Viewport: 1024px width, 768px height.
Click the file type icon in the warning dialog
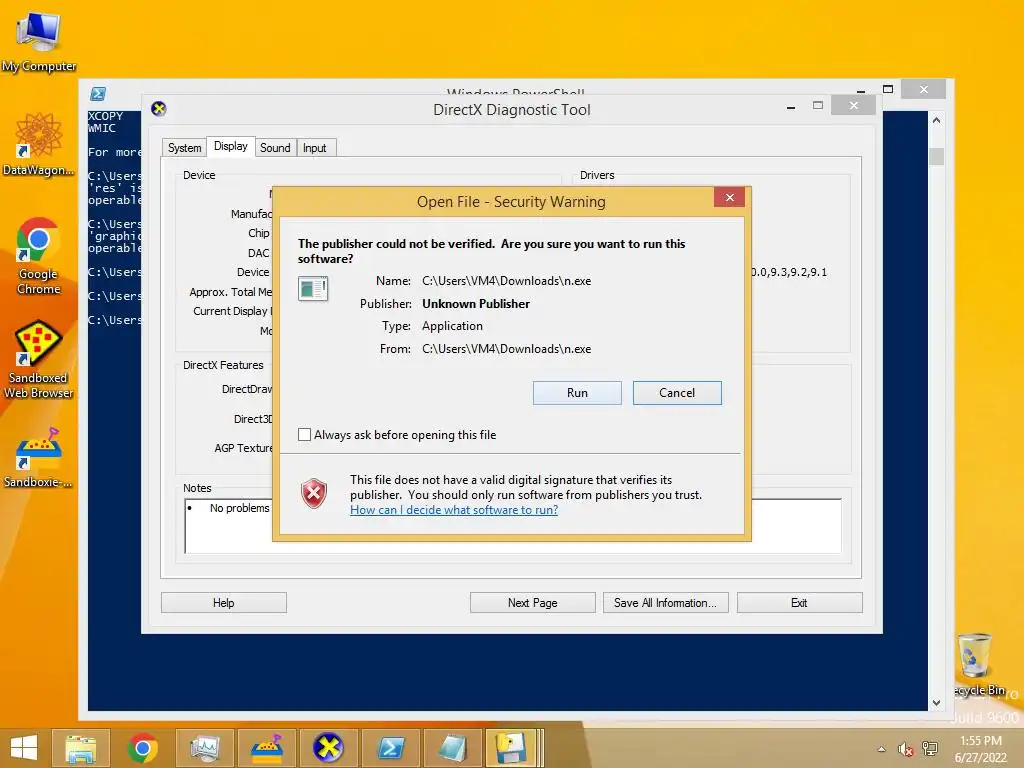click(x=313, y=288)
